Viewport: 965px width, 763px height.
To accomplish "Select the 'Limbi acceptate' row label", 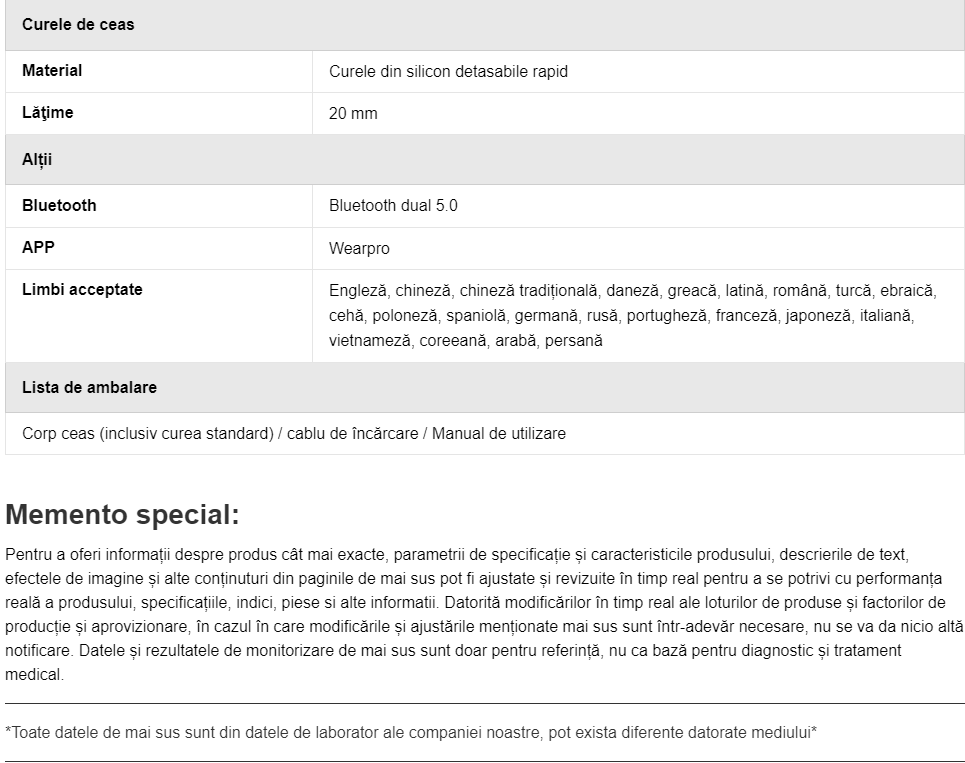I will click(82, 290).
